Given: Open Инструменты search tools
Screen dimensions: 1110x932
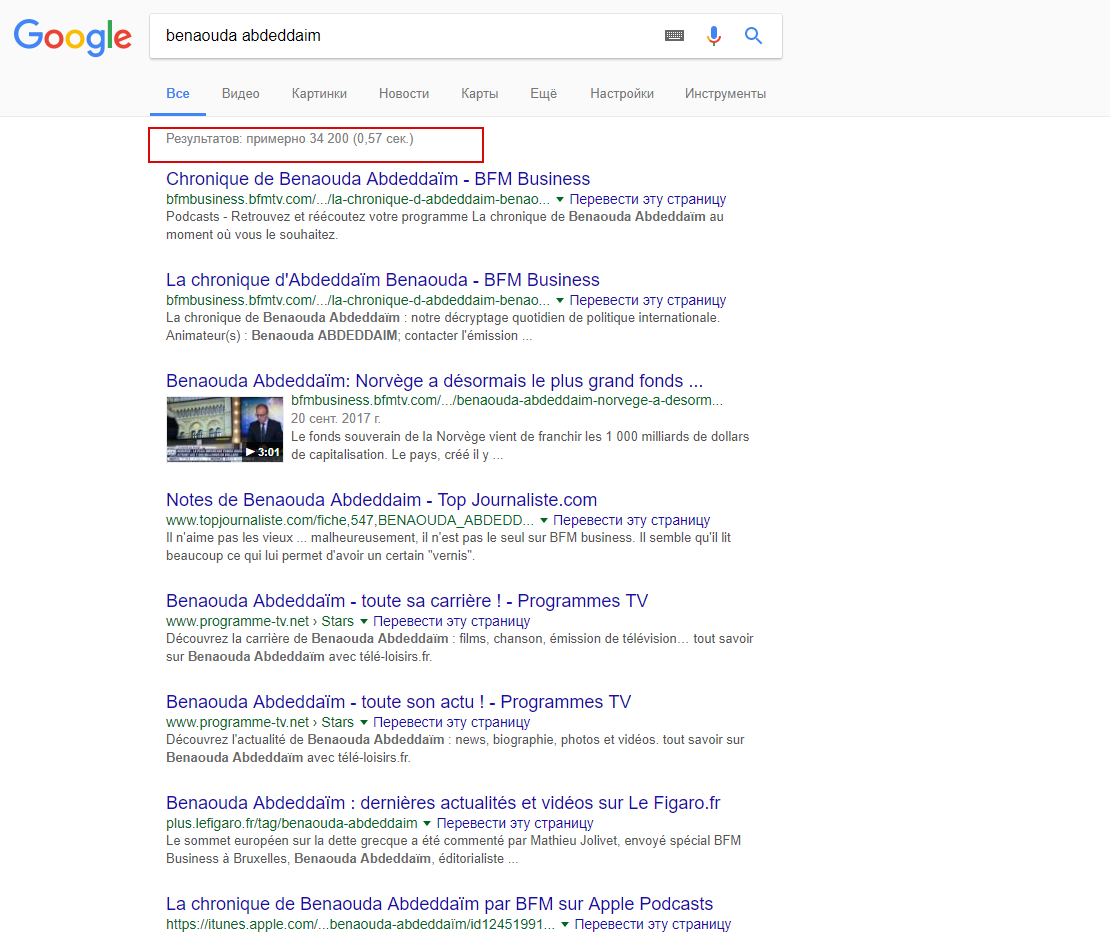Looking at the screenshot, I should click(x=725, y=93).
